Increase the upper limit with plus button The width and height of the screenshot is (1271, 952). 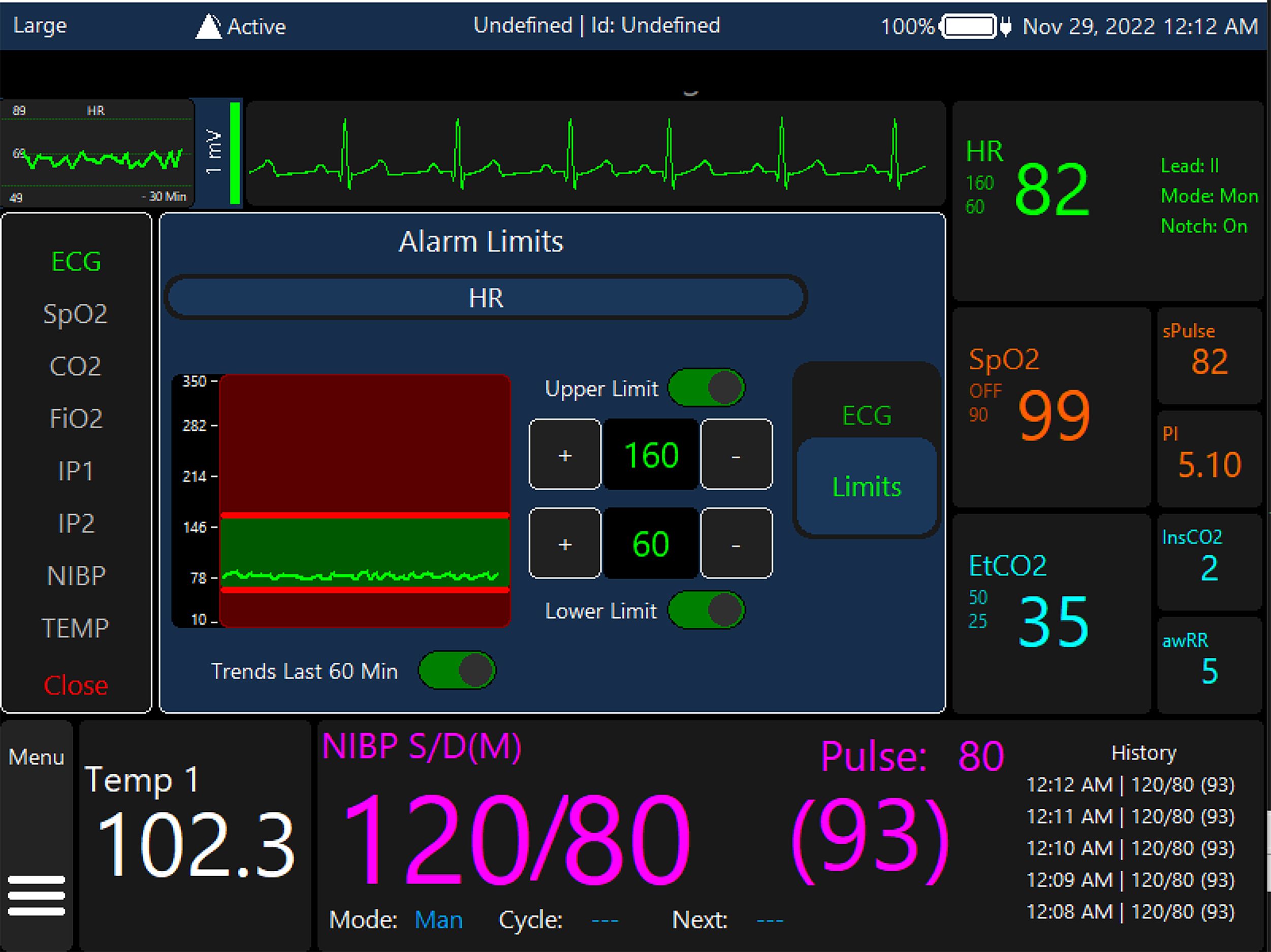coord(565,455)
